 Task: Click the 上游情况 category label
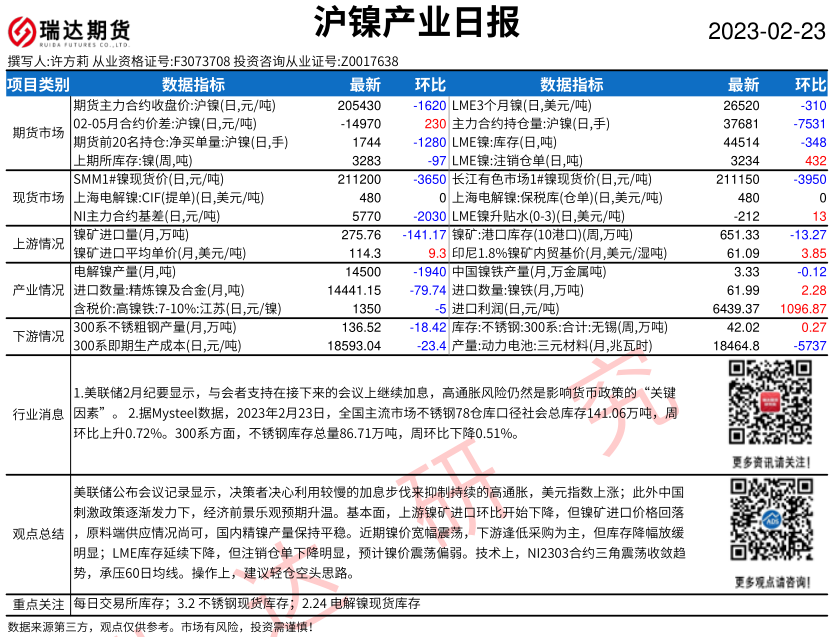[37, 243]
